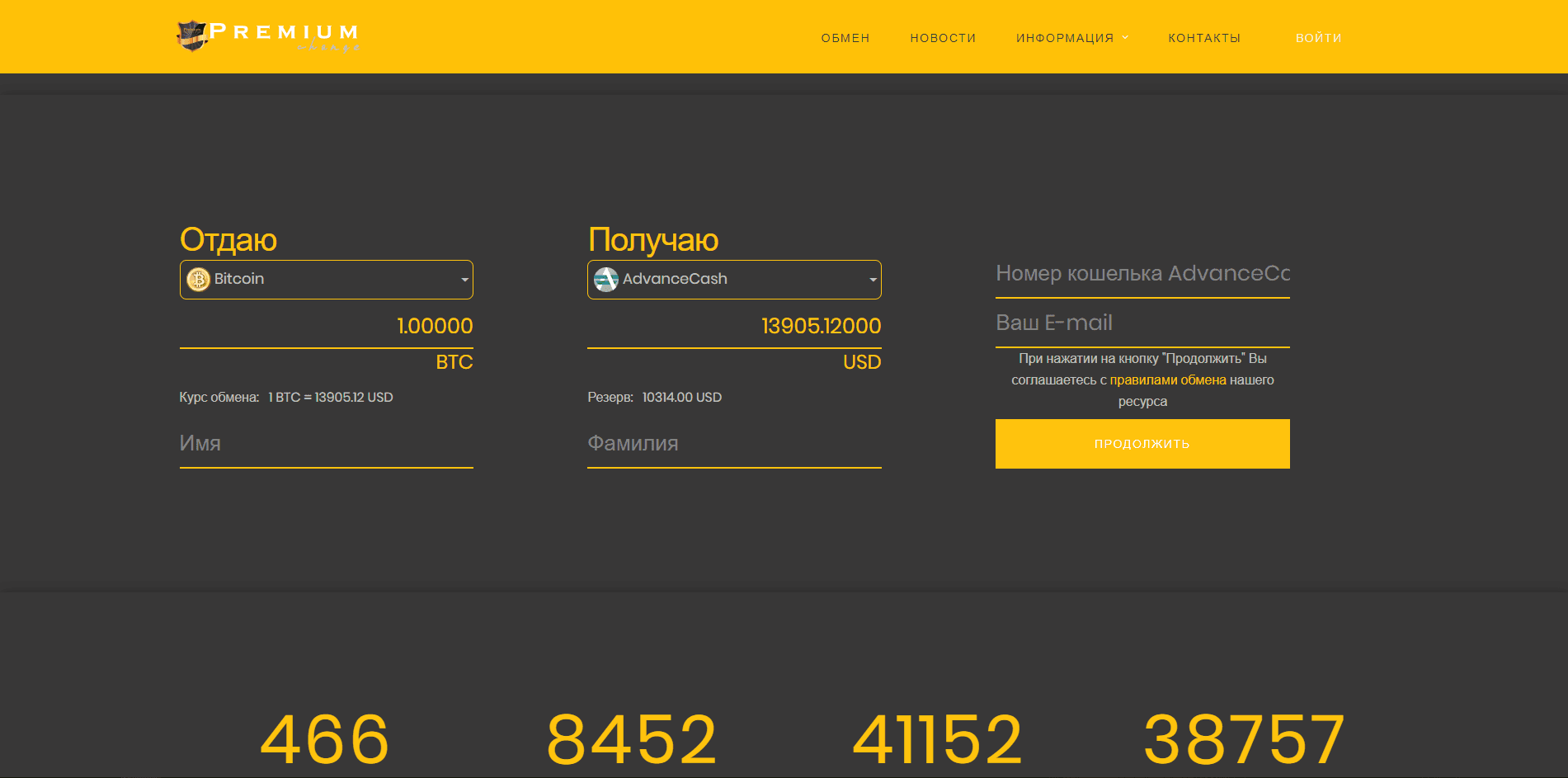Click the Bitcoin coin icon
Screen dimensions: 1568x778
pyautogui.click(x=198, y=280)
